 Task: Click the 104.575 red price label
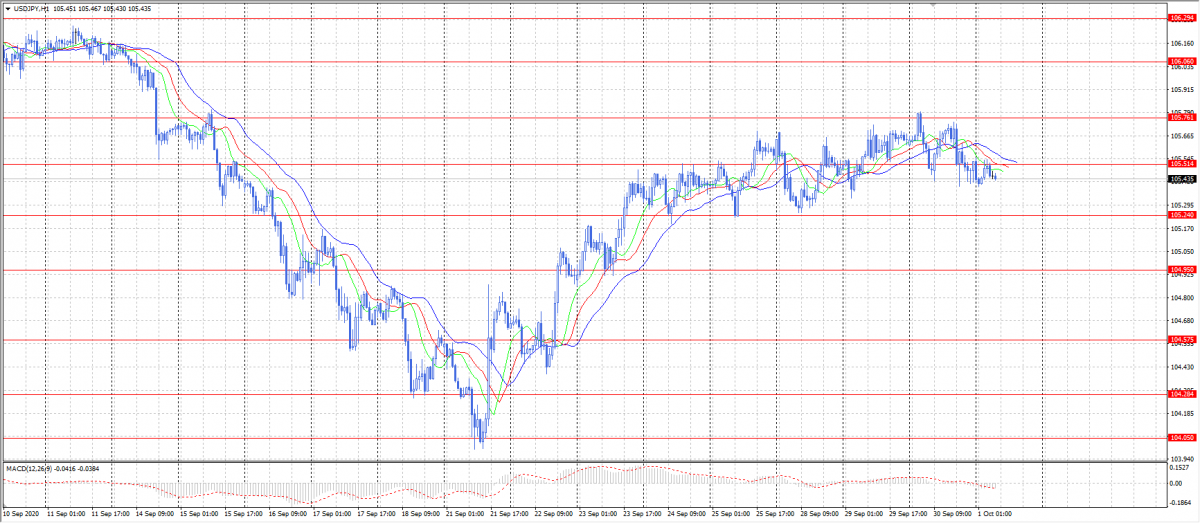1182,340
